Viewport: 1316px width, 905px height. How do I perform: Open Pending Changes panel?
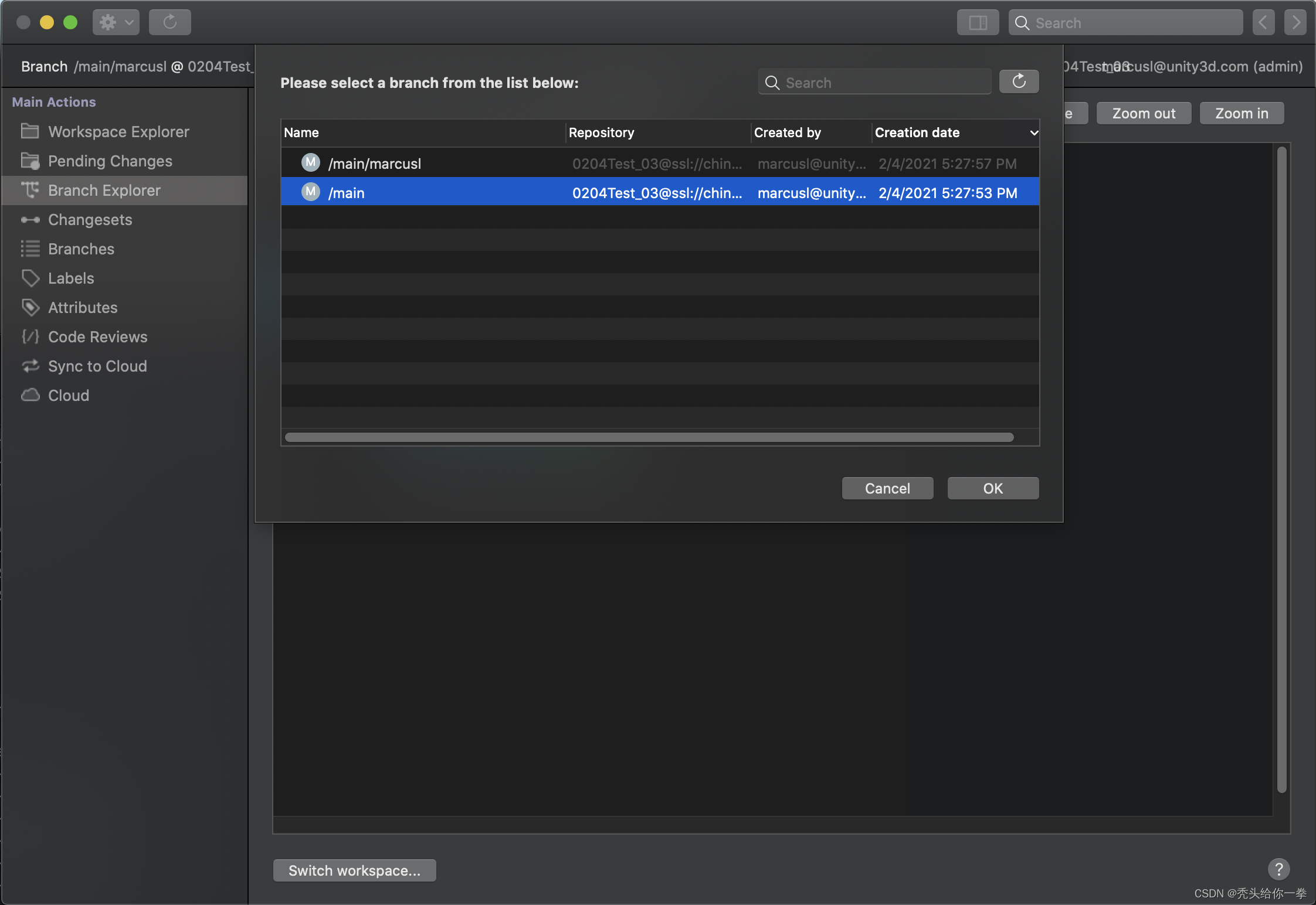click(x=109, y=160)
